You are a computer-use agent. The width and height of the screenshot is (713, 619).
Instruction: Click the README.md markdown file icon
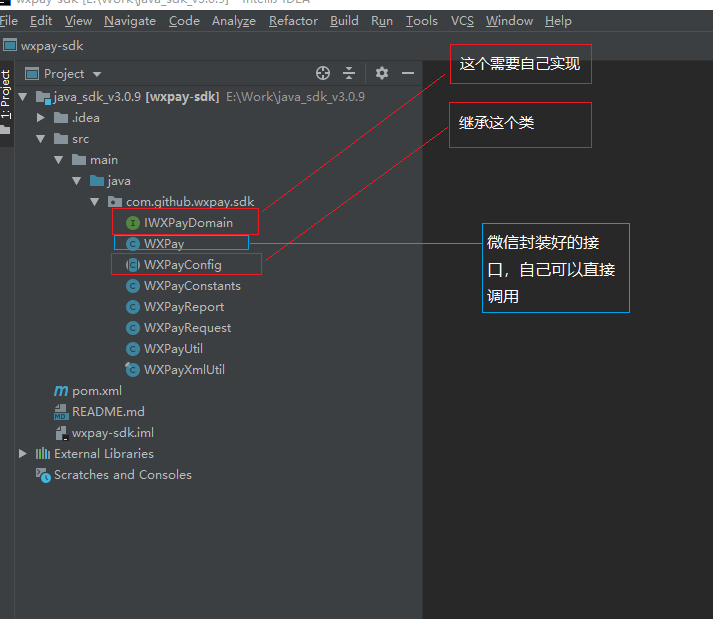(61, 412)
